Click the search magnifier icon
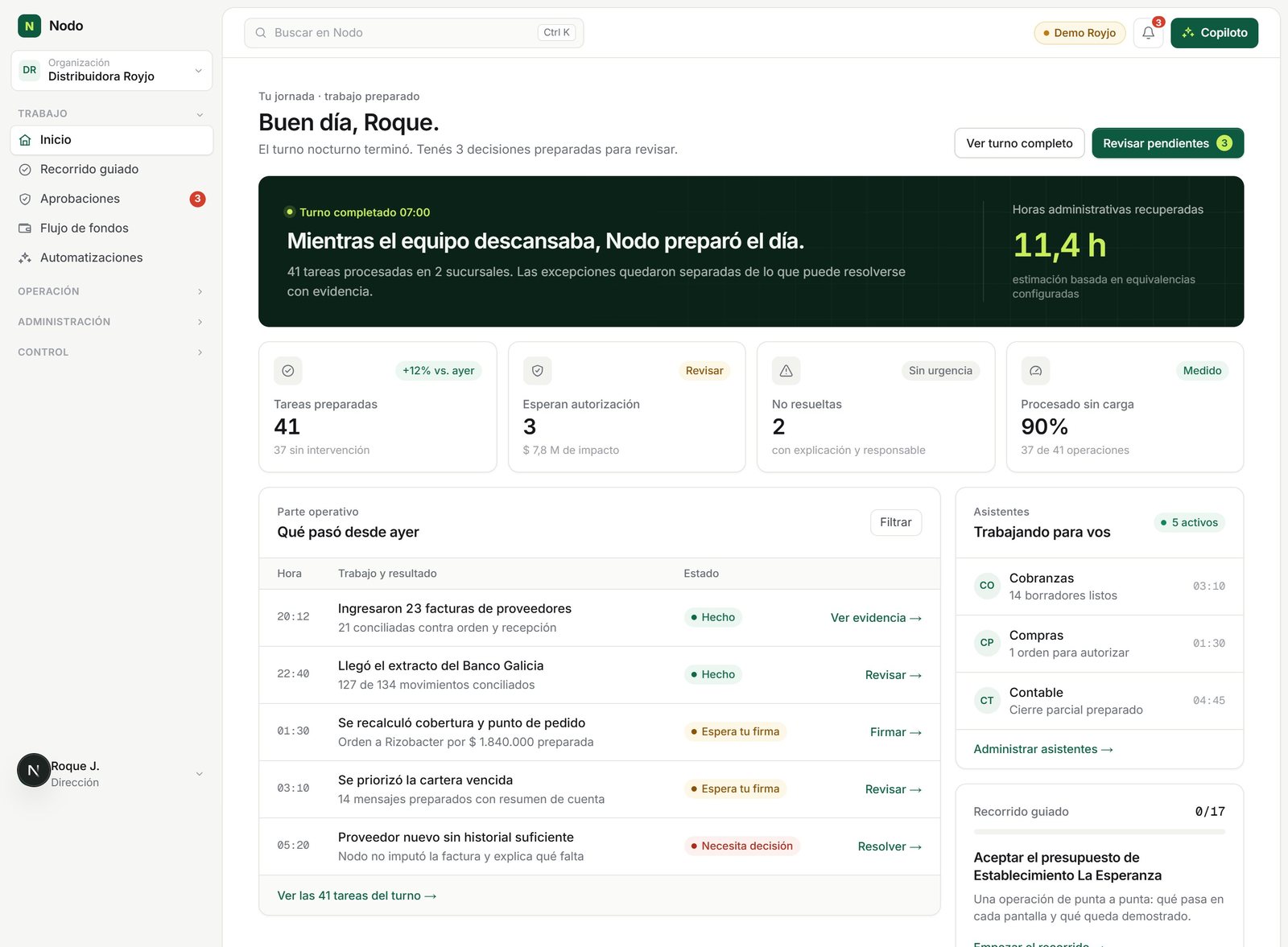The height and width of the screenshot is (947, 1288). click(x=261, y=33)
